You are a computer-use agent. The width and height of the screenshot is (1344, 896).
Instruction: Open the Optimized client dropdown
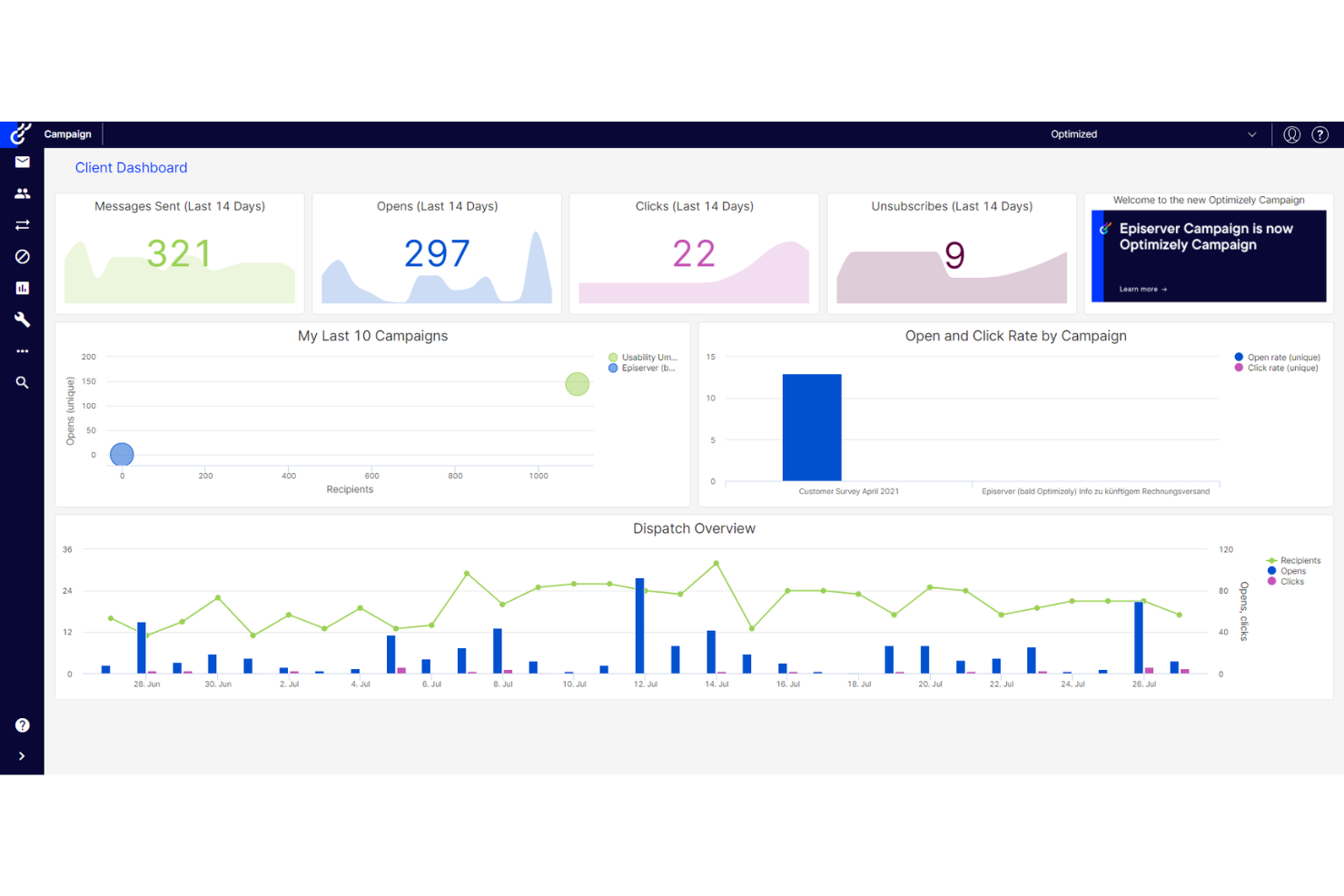(1153, 134)
